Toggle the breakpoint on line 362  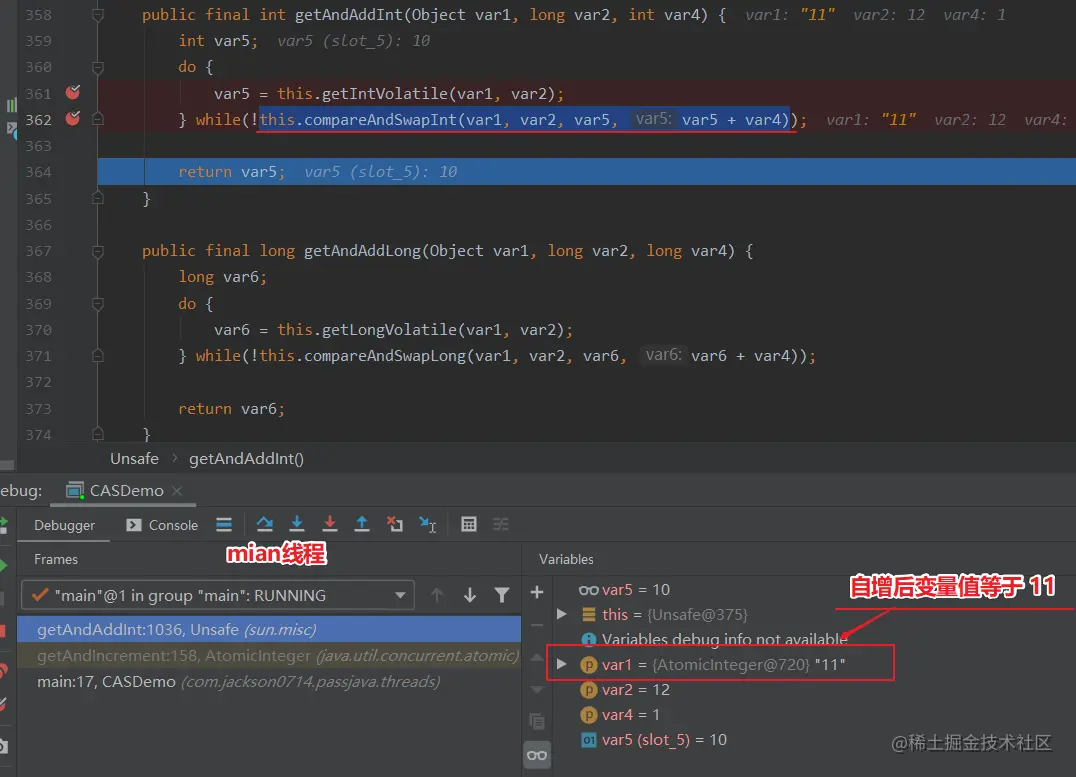(73, 119)
